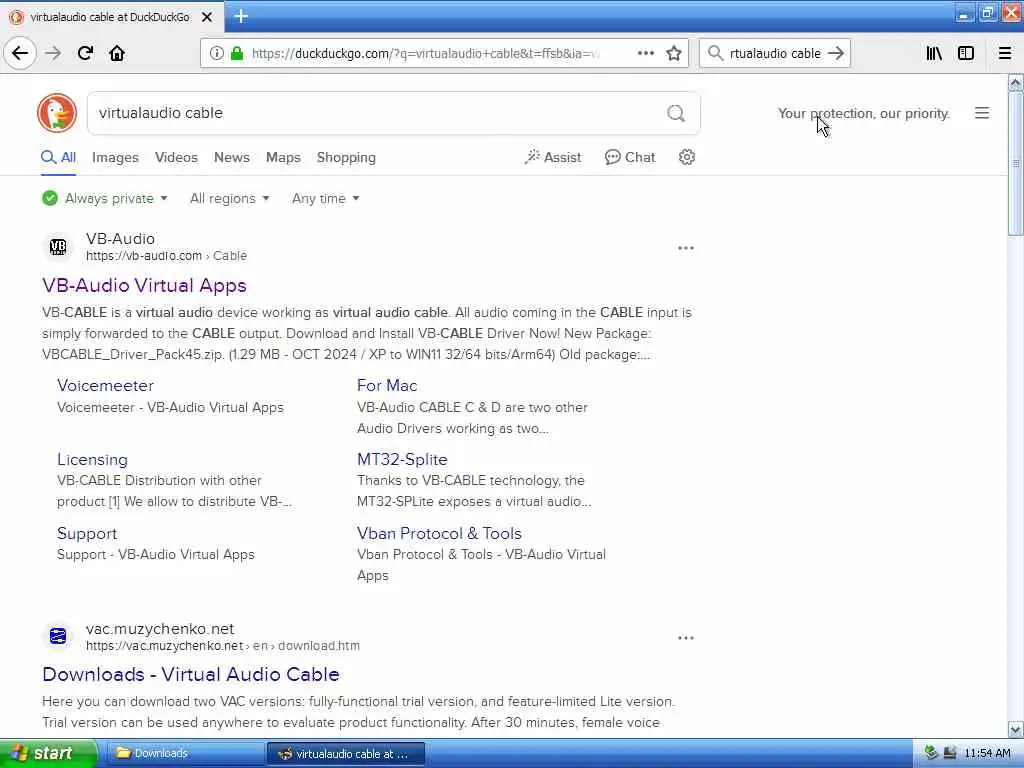Click the system tray clock 11:54 AM

coord(987,754)
